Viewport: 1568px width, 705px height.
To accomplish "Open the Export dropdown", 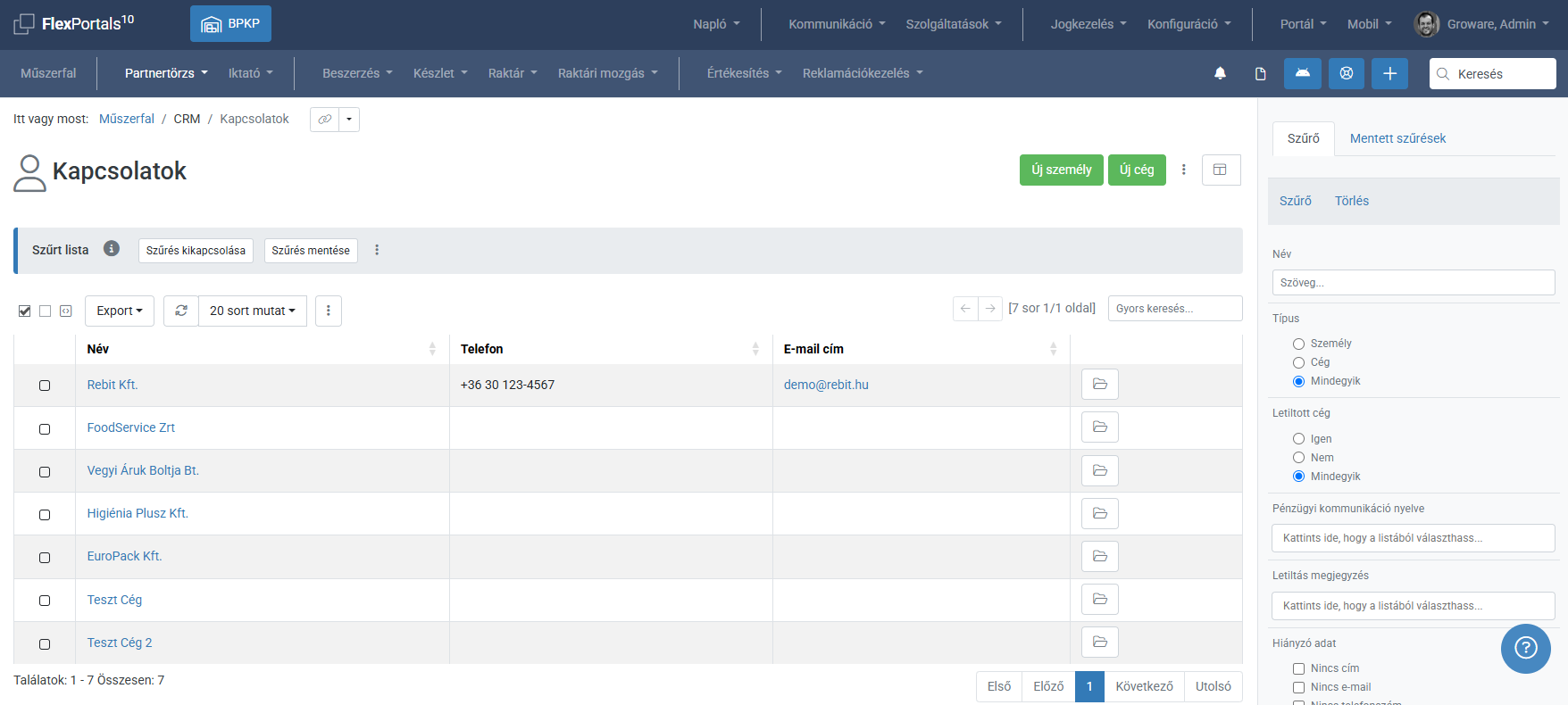I will [120, 311].
